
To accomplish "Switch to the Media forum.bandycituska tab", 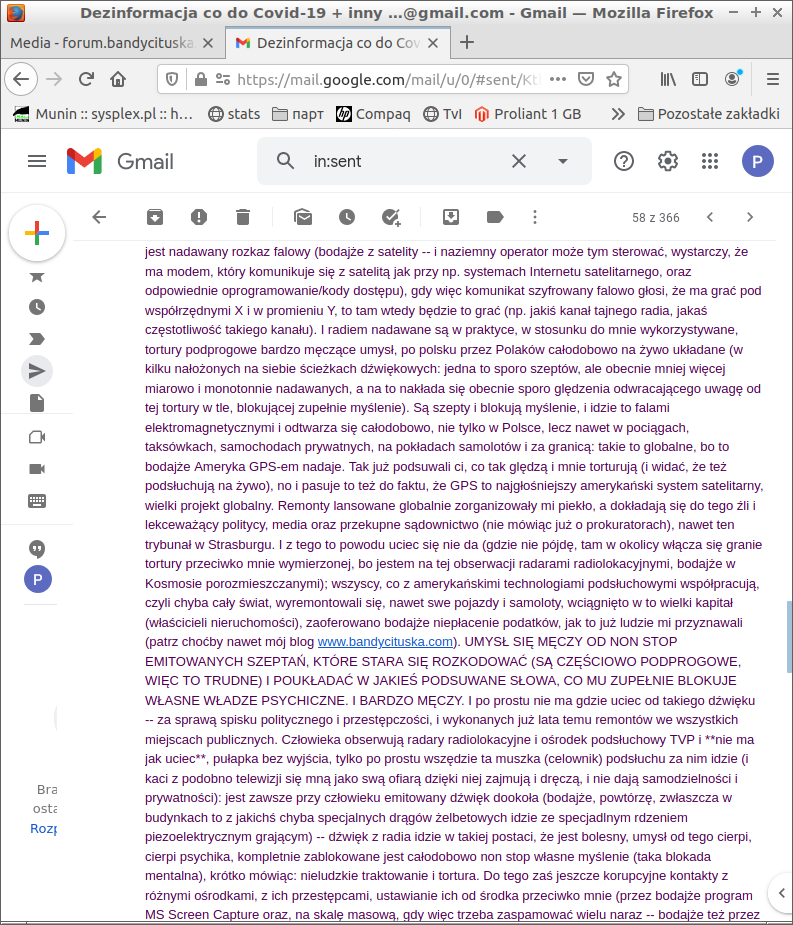I will pyautogui.click(x=110, y=43).
